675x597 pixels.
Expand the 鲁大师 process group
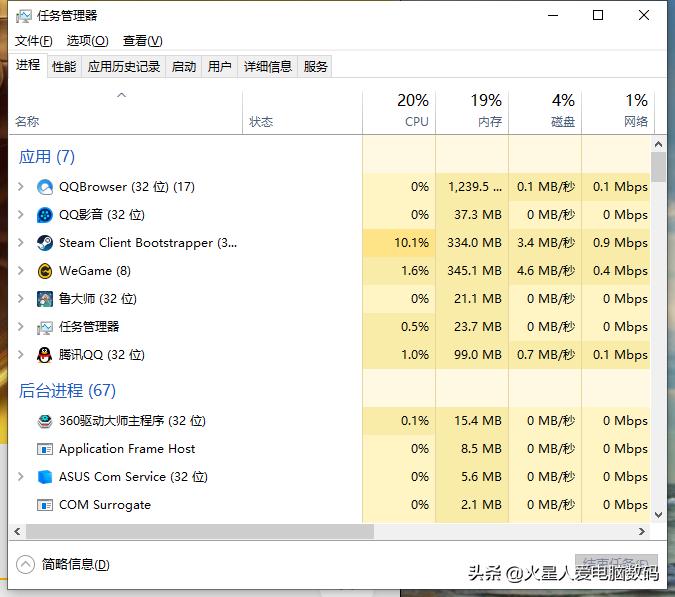(x=20, y=298)
